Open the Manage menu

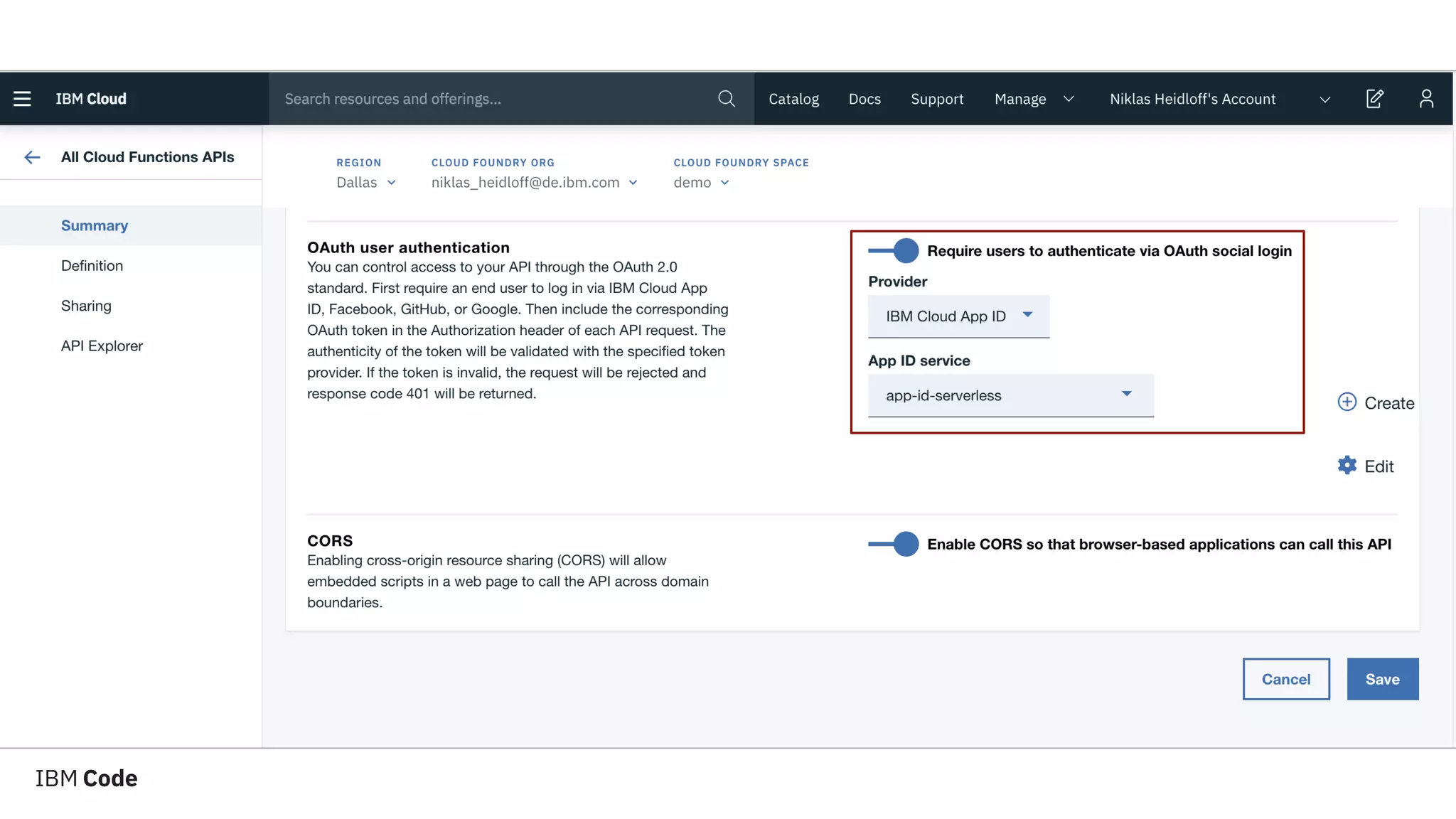[1033, 99]
